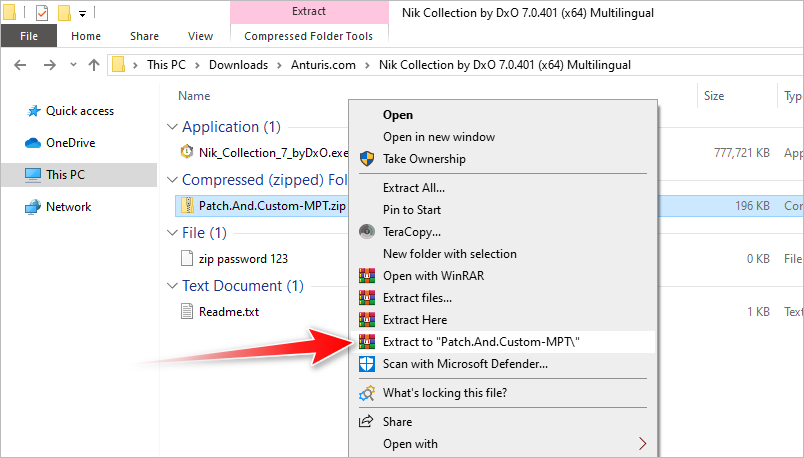Collapse the Application (1) group

click(x=171, y=127)
